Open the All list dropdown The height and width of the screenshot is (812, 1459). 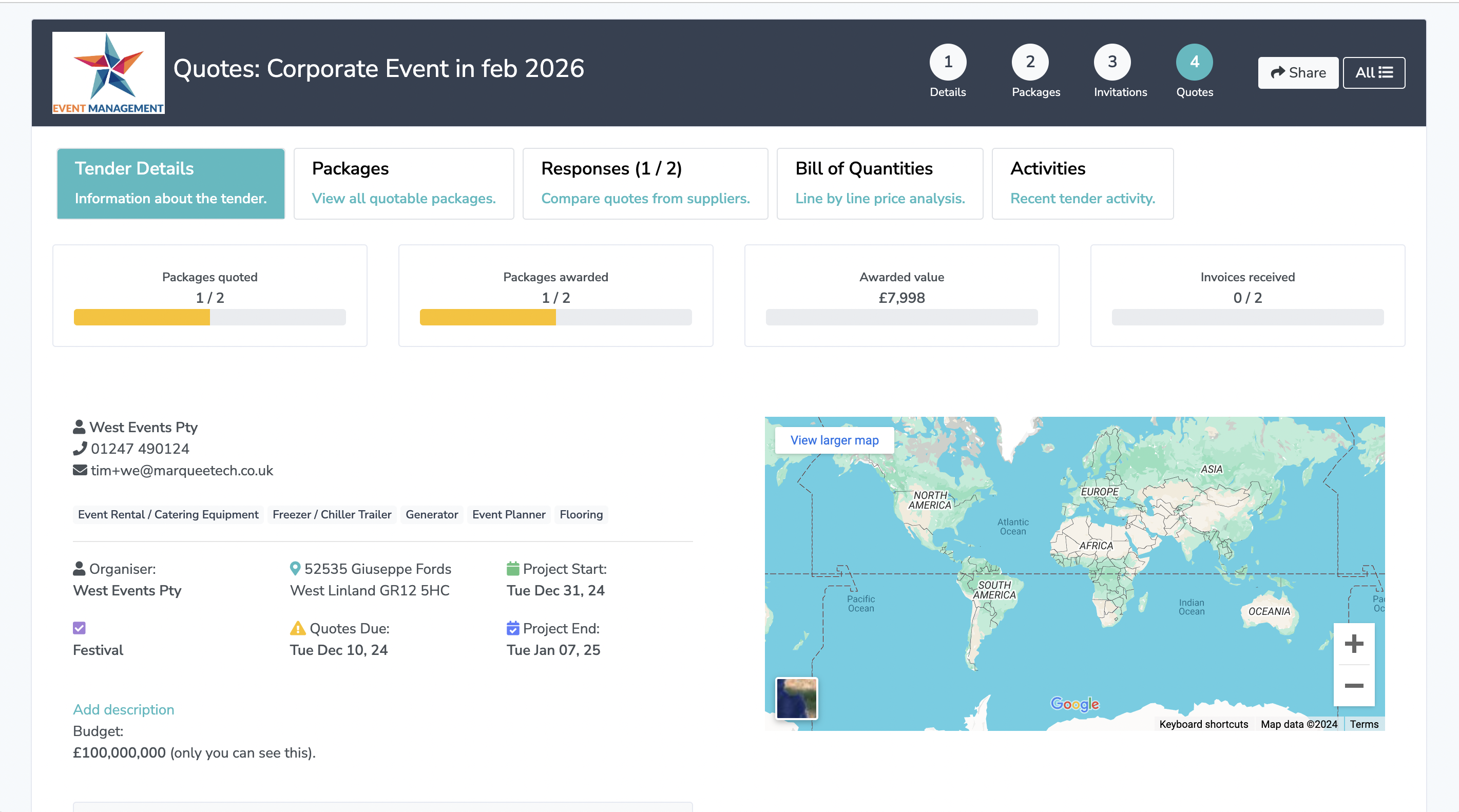(x=1373, y=72)
